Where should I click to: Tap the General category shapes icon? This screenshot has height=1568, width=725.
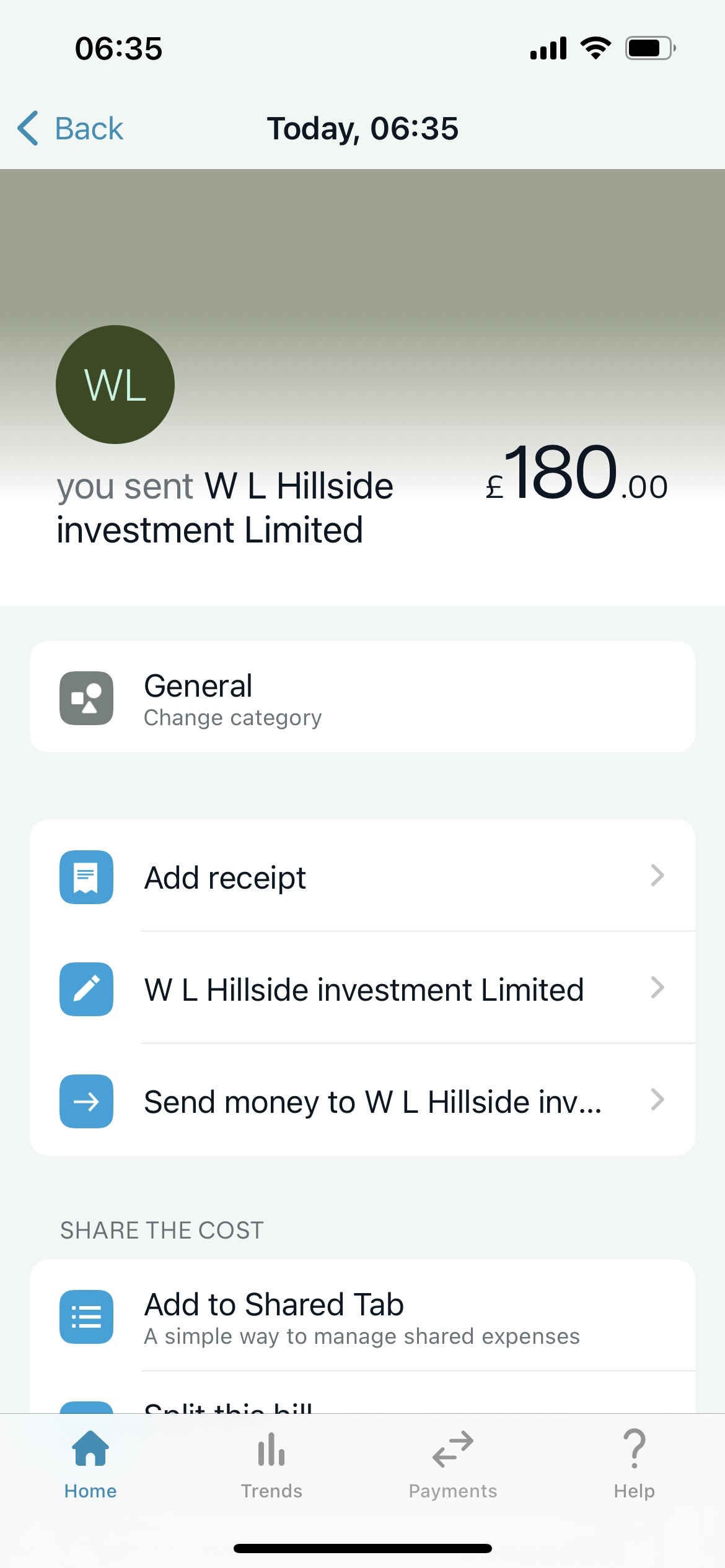(x=86, y=698)
